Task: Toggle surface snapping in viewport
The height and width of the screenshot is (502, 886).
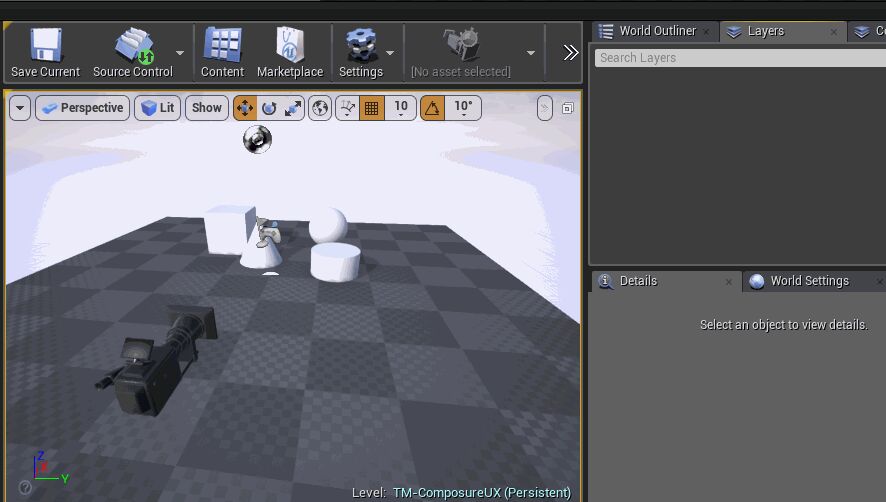Action: (347, 108)
